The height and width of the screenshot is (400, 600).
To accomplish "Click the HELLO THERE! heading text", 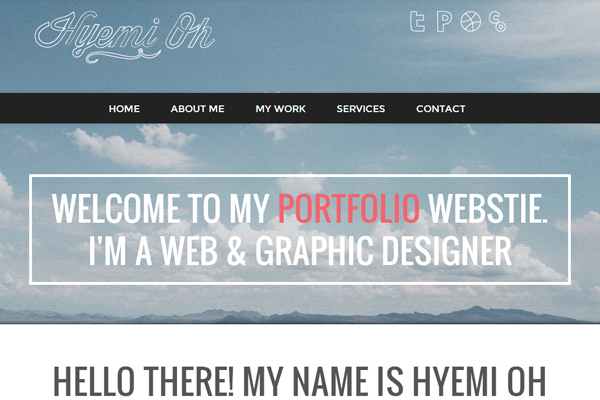I will click(x=143, y=381).
